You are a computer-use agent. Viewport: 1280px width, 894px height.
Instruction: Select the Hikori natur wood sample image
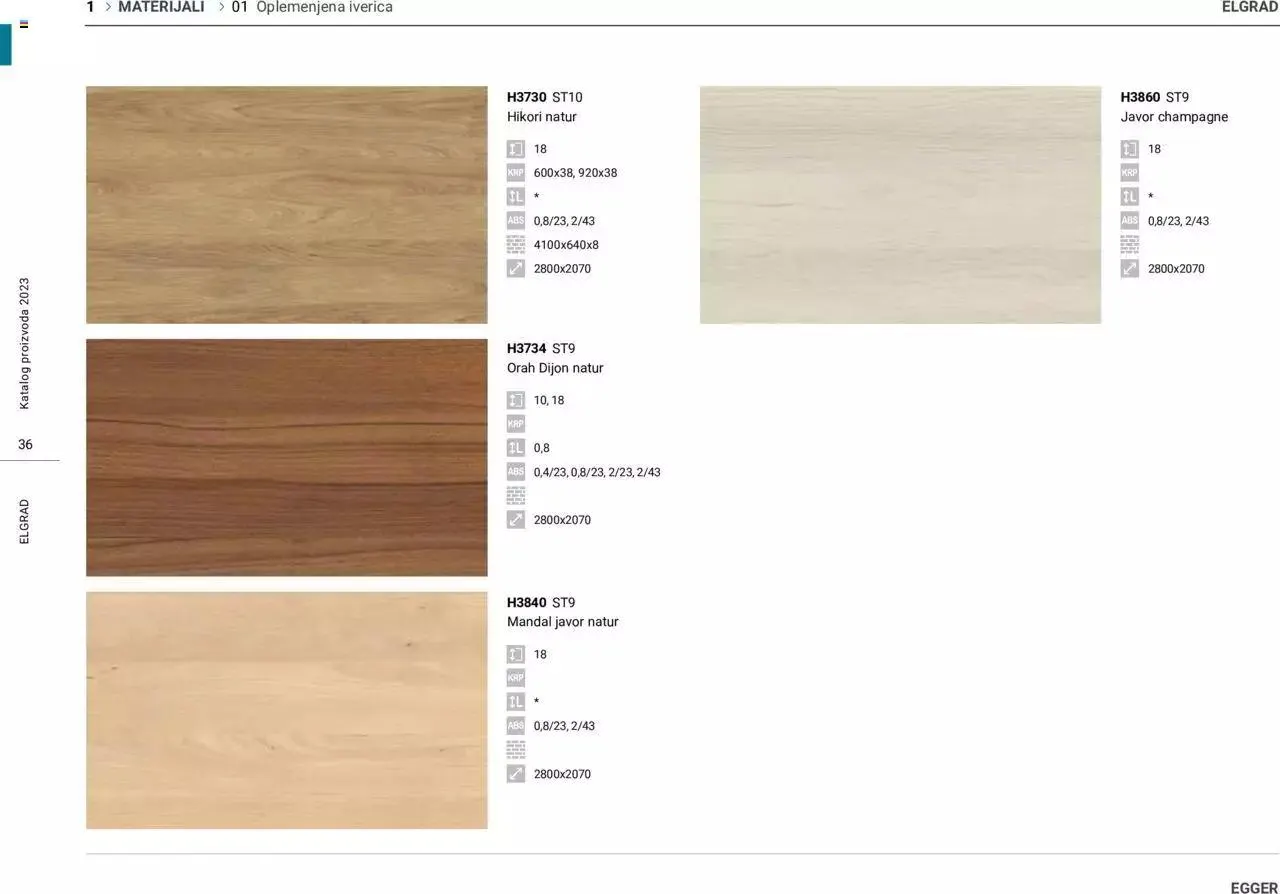pos(287,204)
